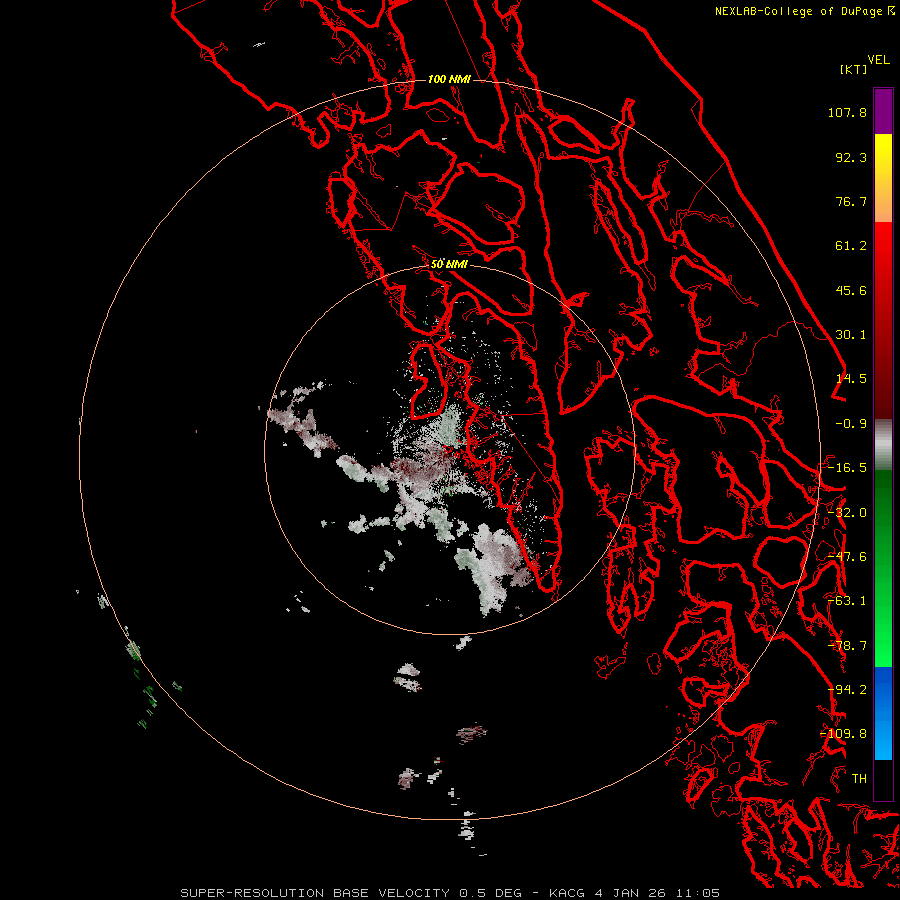Click the -109.8 scale value
The image size is (900, 900).
844,734
